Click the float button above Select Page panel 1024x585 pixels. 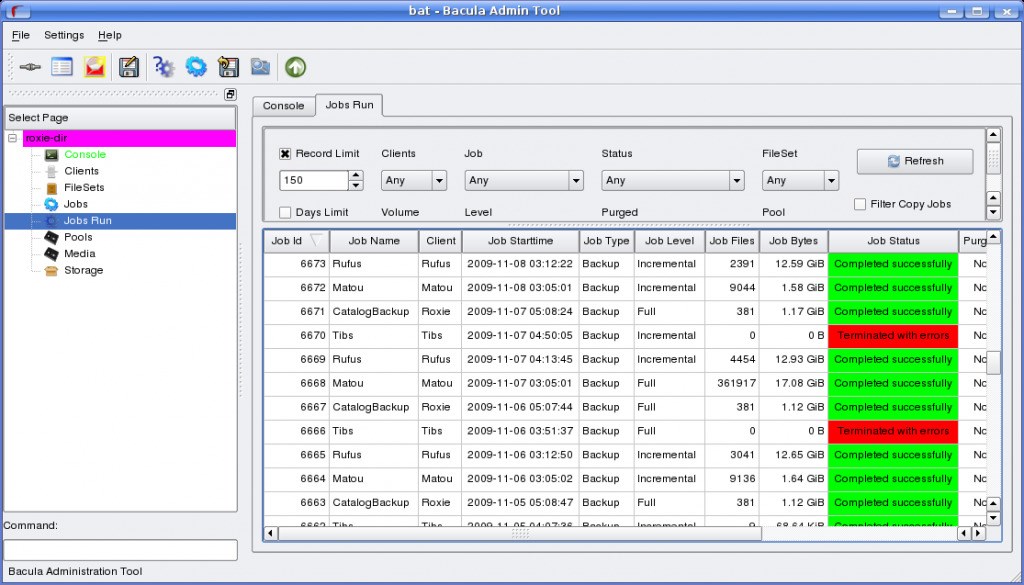tap(231, 94)
